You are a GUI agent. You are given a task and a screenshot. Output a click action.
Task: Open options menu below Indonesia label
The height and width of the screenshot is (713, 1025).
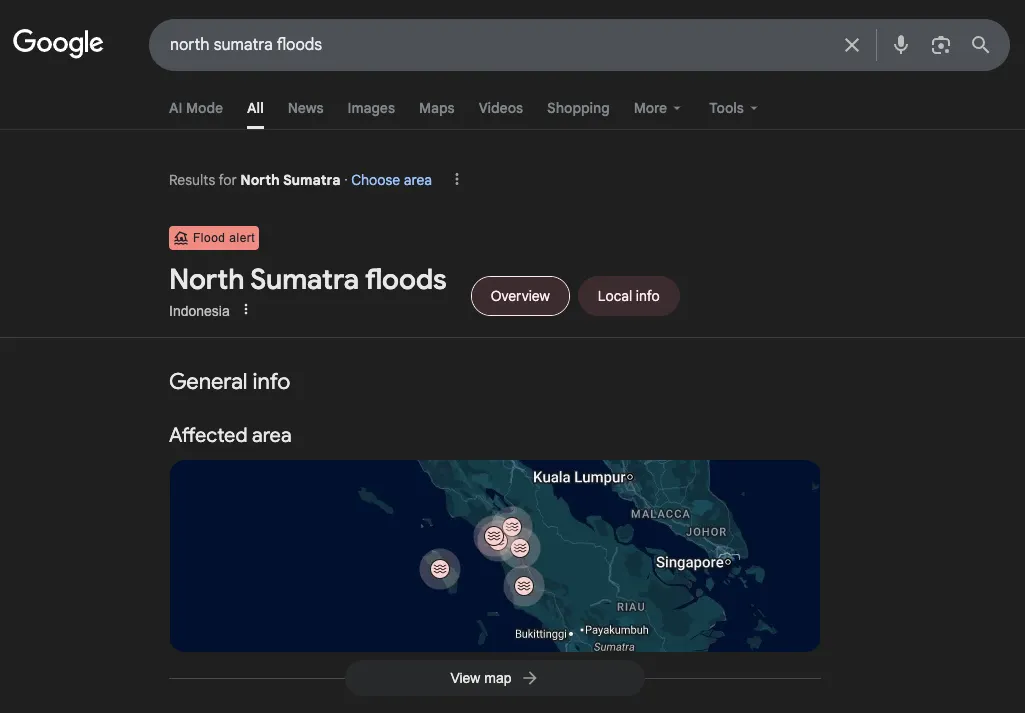click(245, 310)
